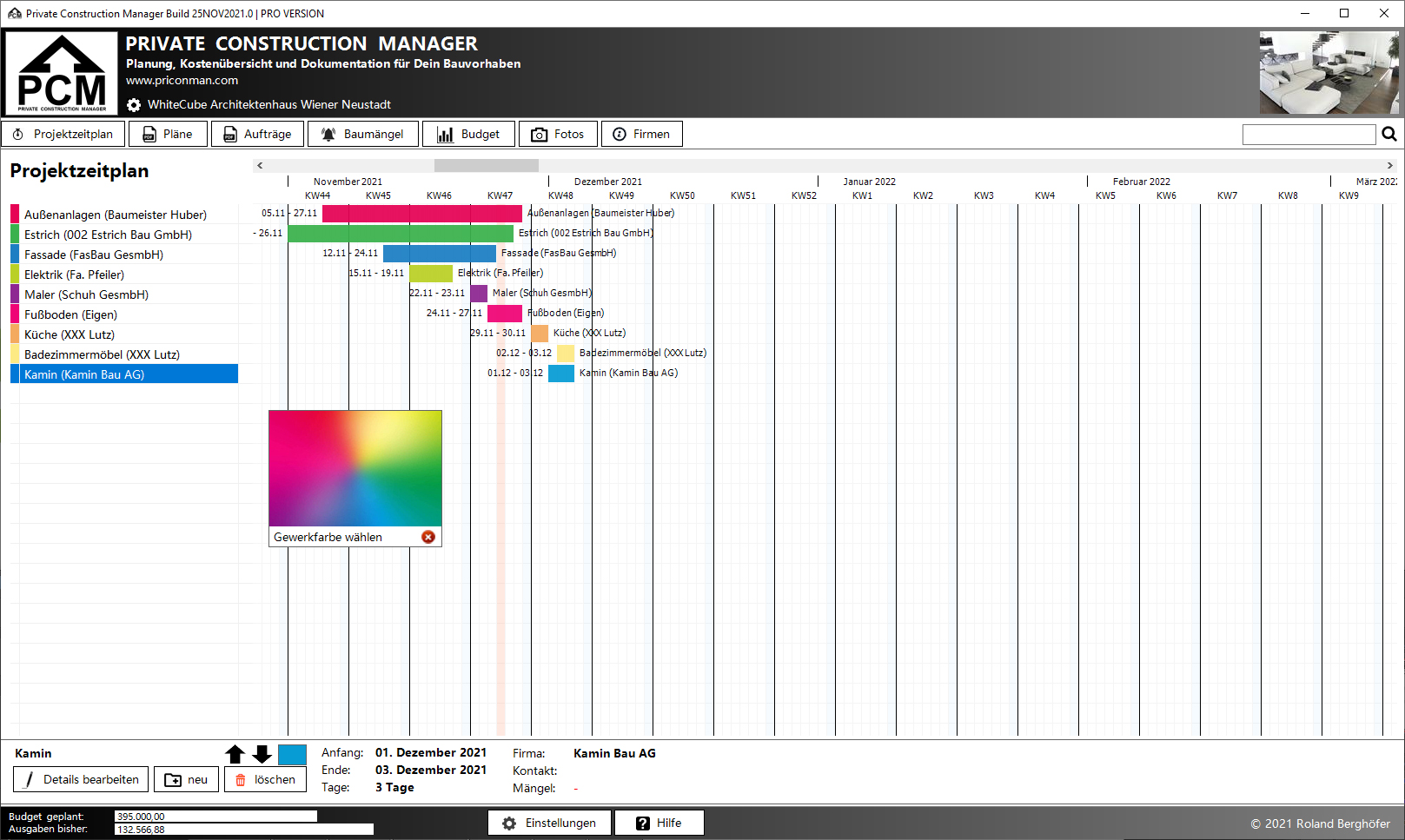Open Einstellungen settings

coord(549,823)
